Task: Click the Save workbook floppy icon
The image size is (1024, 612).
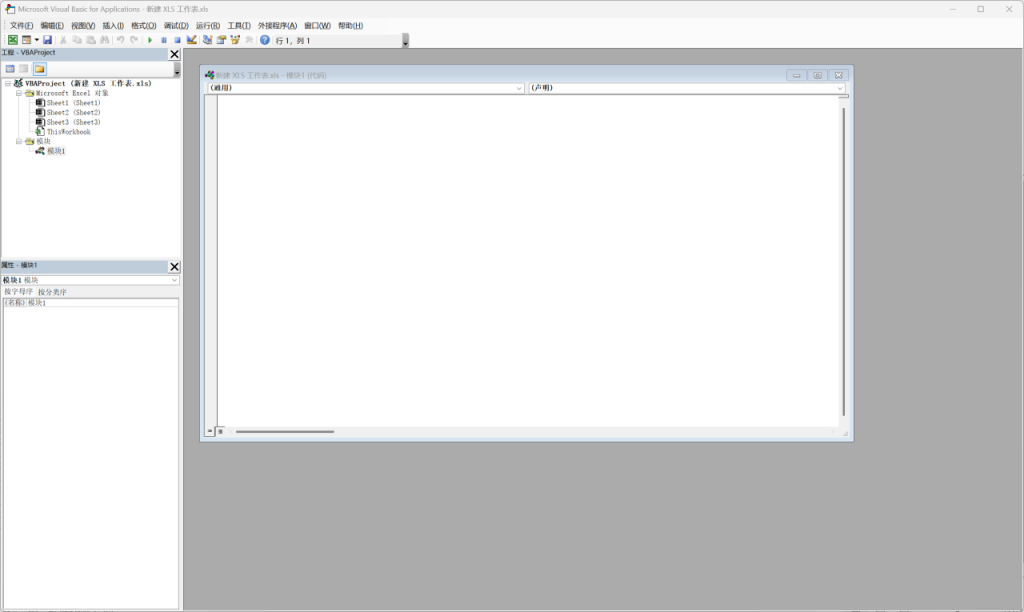Action: click(x=47, y=40)
